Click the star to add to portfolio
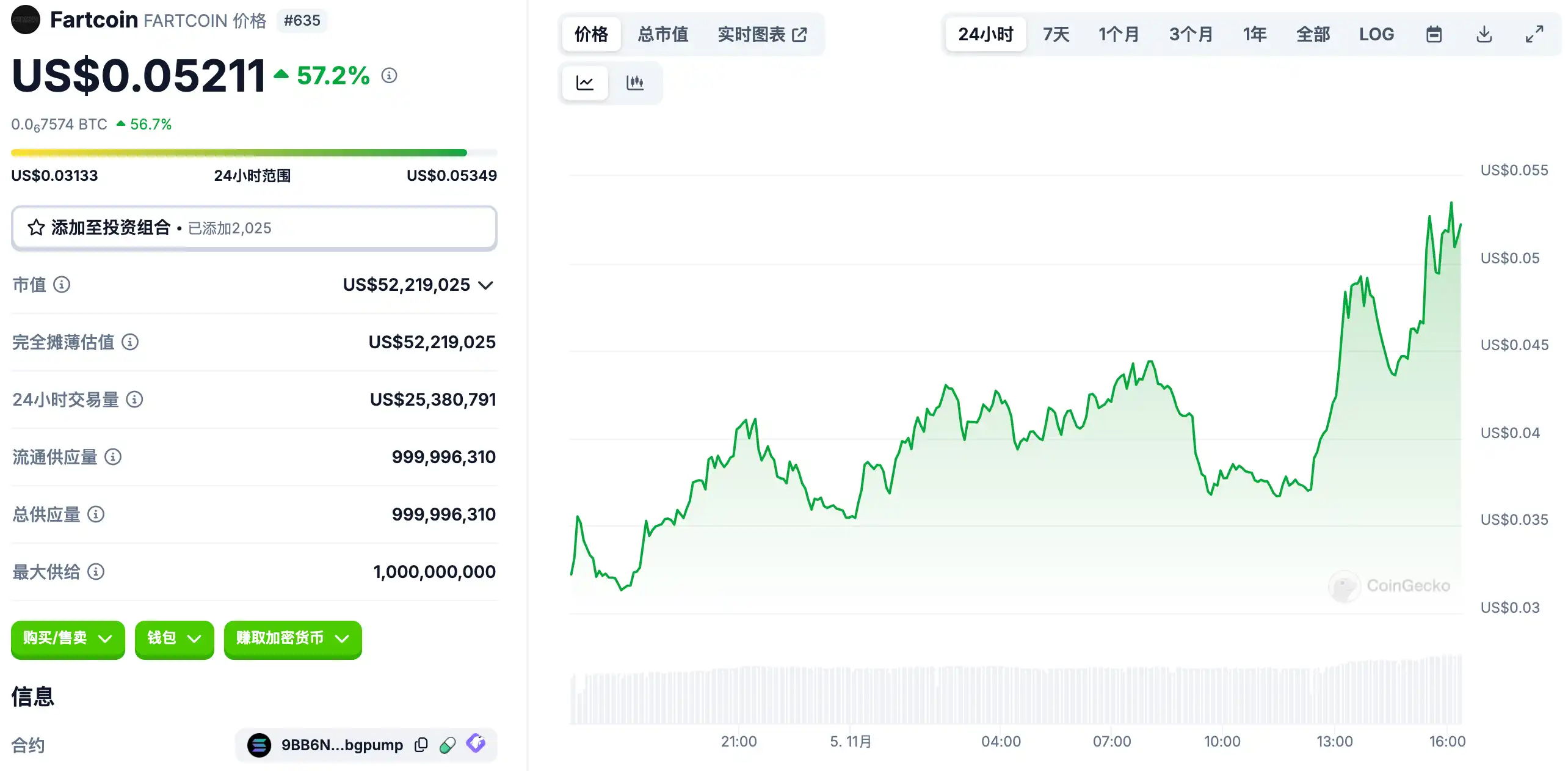Image resolution: width=1568 pixels, height=771 pixels. tap(36, 228)
